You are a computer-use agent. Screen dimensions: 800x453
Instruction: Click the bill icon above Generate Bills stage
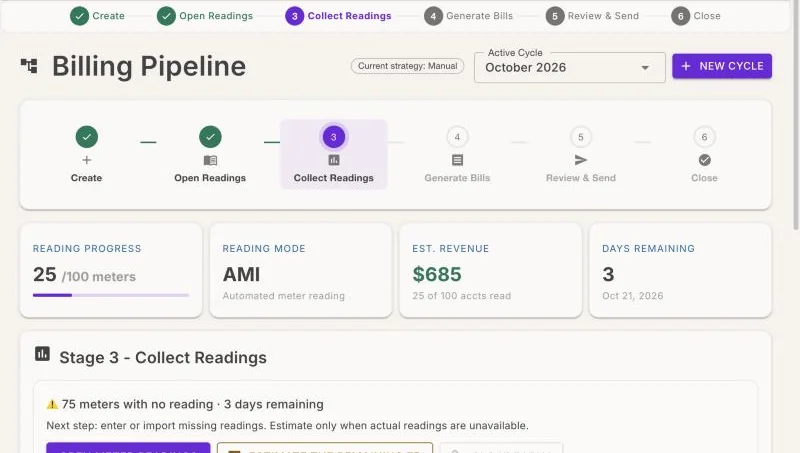coord(457,160)
